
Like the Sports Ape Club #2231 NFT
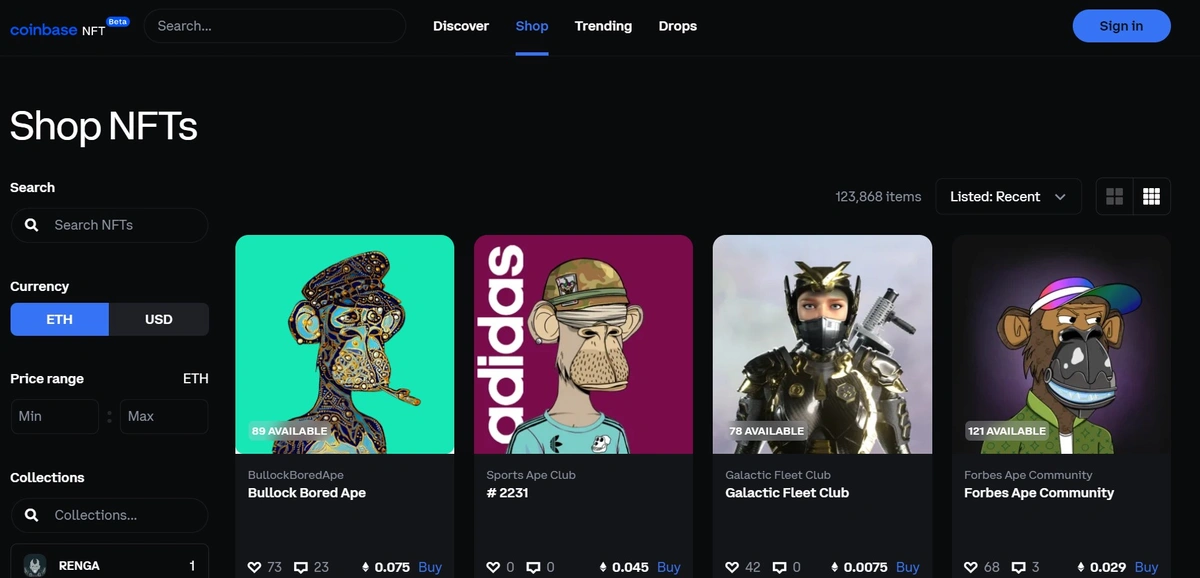pyautogui.click(x=493, y=567)
